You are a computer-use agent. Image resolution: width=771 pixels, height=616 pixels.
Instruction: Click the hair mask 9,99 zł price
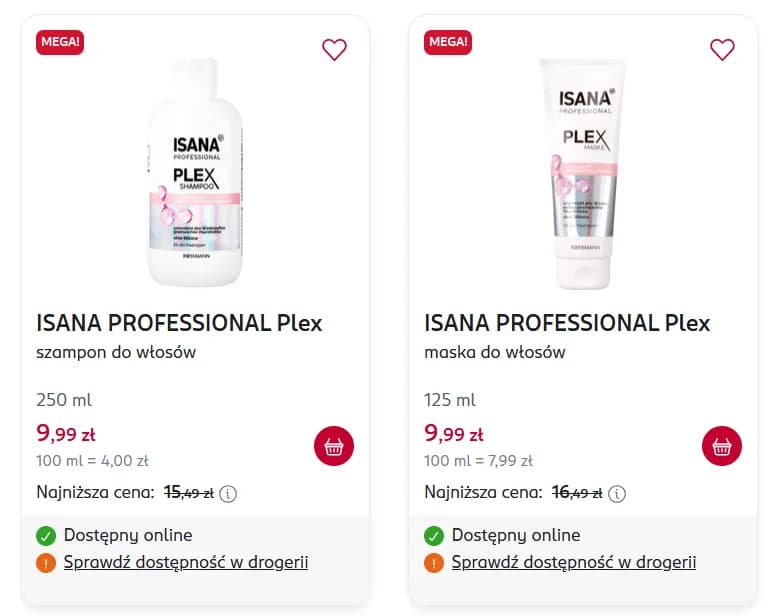[x=454, y=433]
